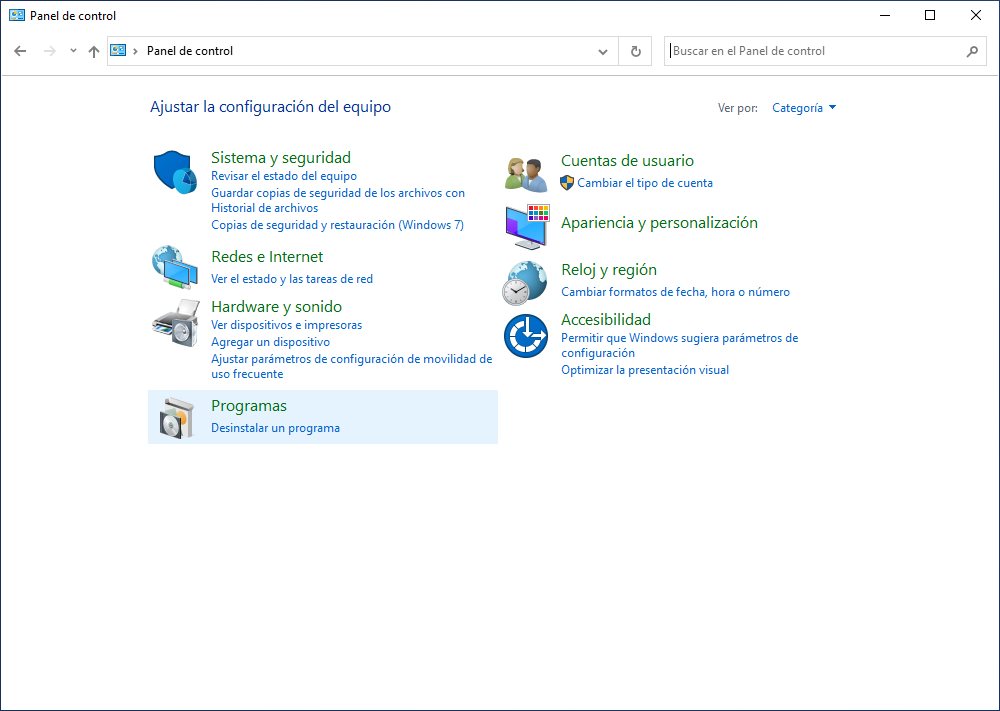Click Agregar un dispositivo
The width and height of the screenshot is (1000, 711).
[270, 342]
